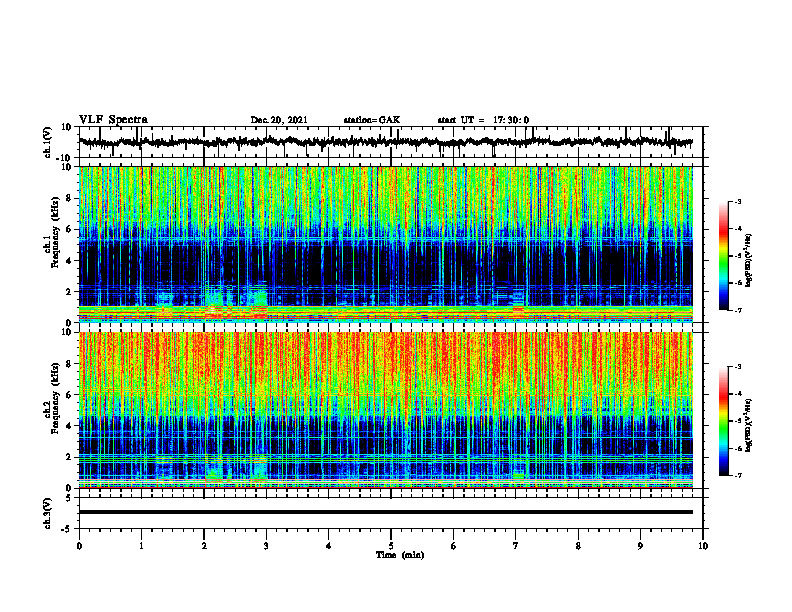
Task: Click the ch.2 spectrogram panel
Action: pyautogui.click(x=386, y=410)
